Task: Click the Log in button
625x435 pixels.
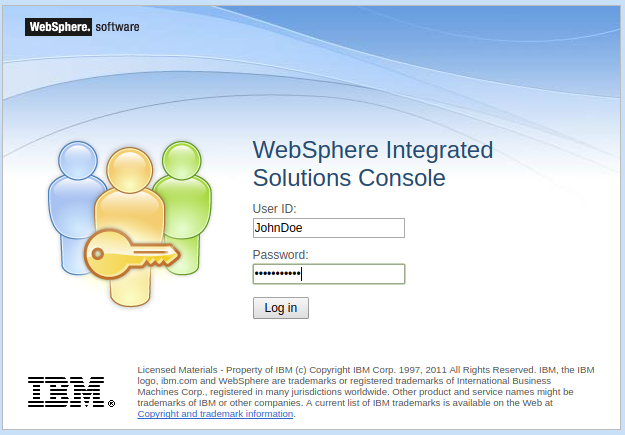Action: coord(281,308)
